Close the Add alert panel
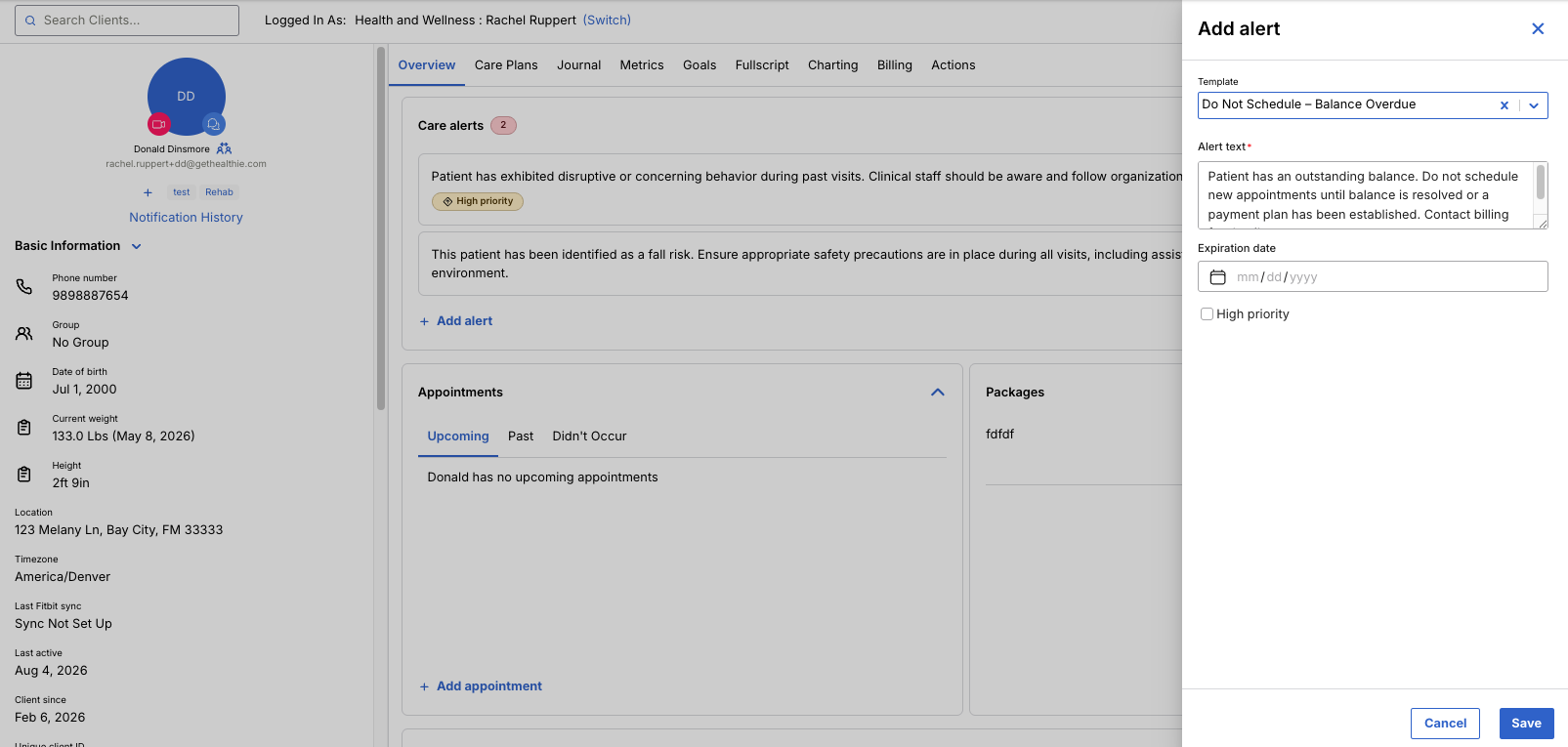The width and height of the screenshot is (1568, 747). click(x=1538, y=29)
